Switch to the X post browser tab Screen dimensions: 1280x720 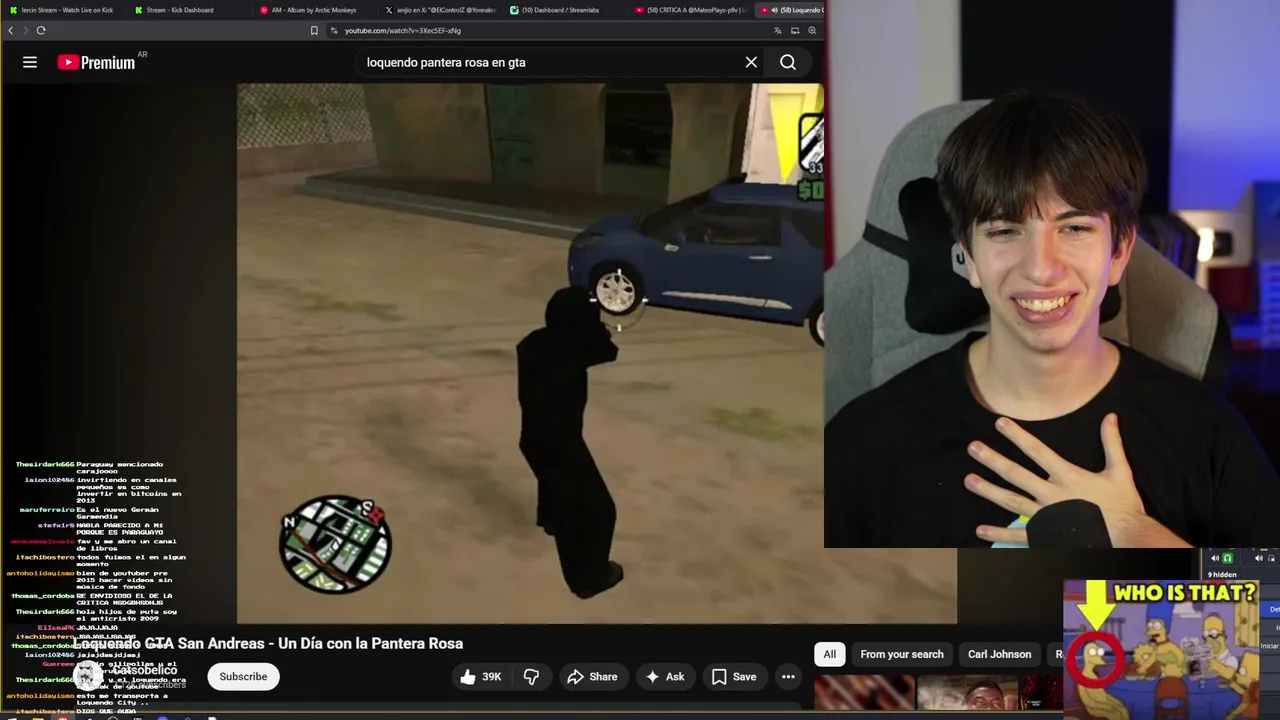(440, 10)
